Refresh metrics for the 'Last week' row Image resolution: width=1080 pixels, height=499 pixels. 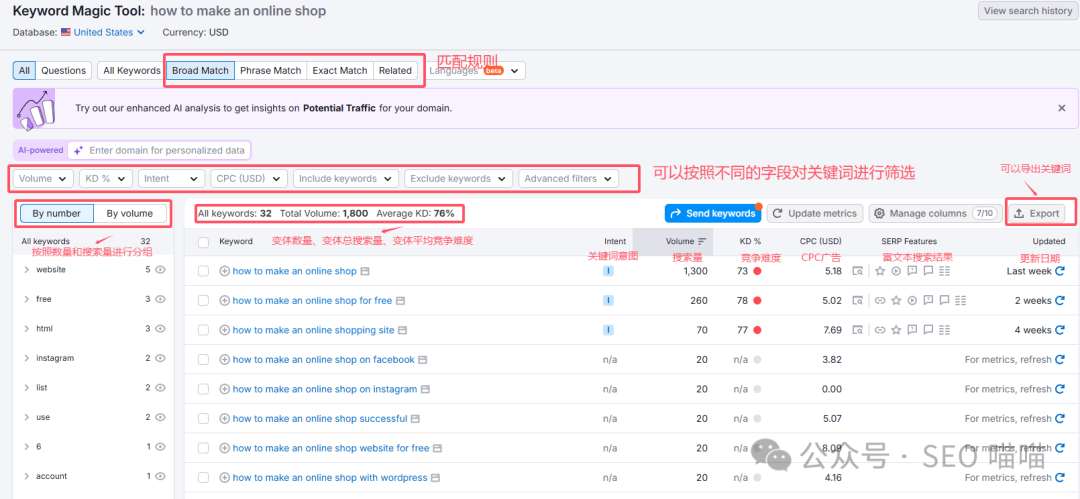pos(1059,271)
